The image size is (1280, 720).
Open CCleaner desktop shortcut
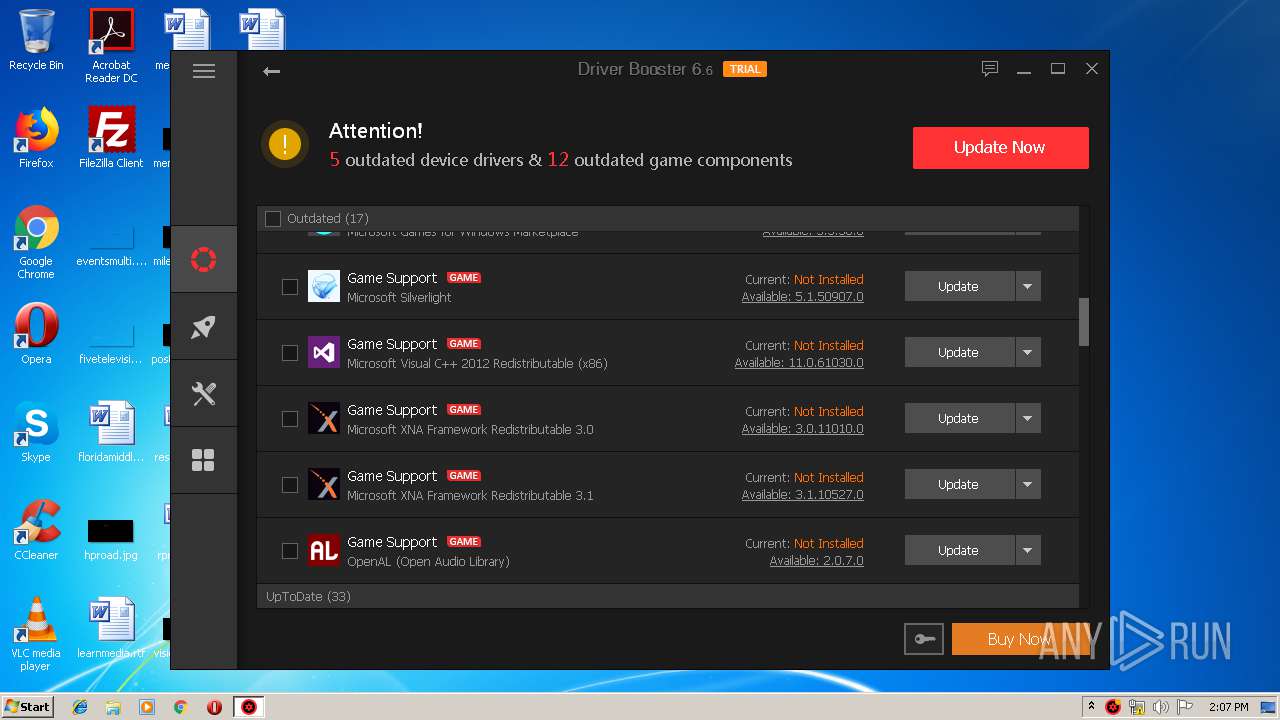click(x=36, y=530)
